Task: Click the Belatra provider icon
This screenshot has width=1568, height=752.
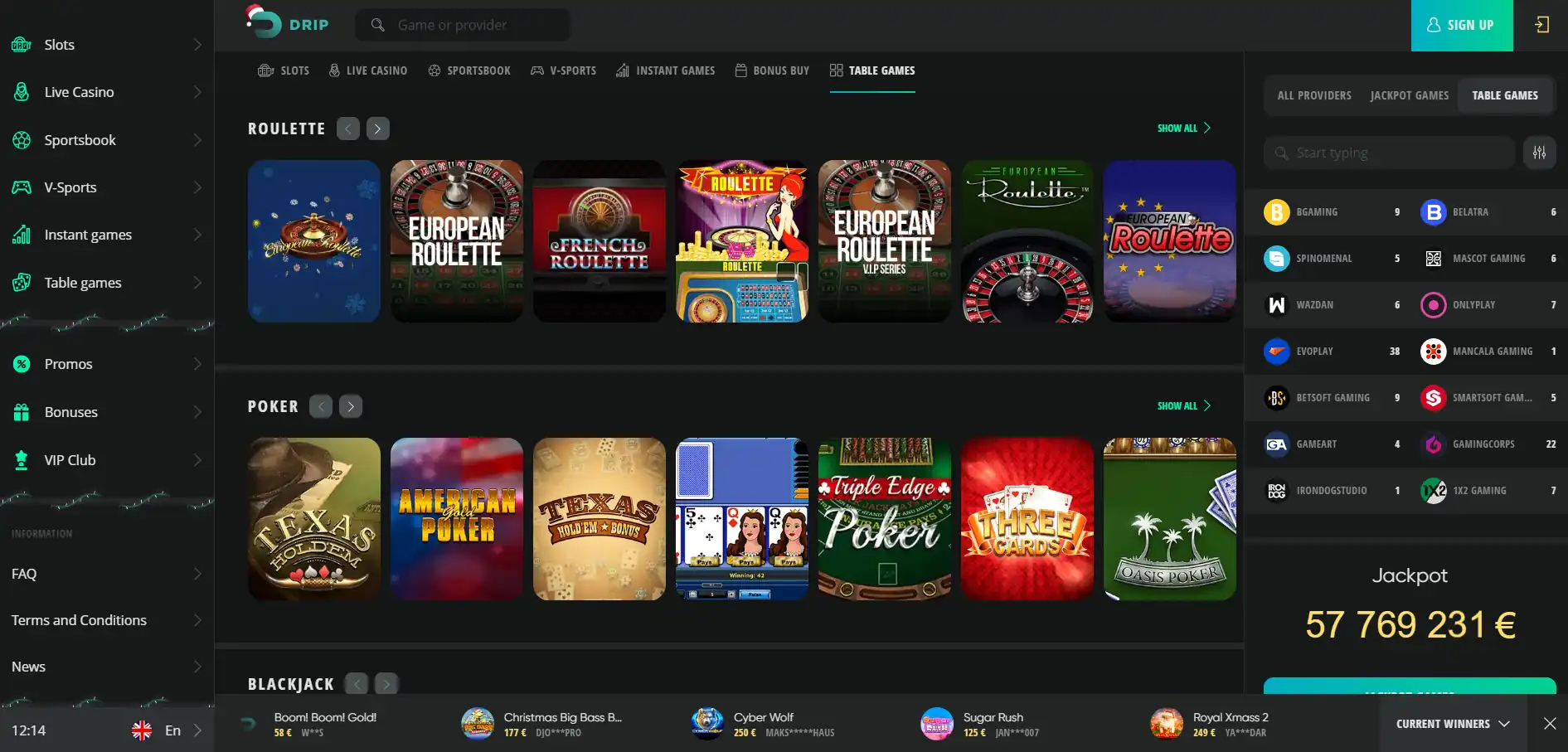Action: (1433, 212)
